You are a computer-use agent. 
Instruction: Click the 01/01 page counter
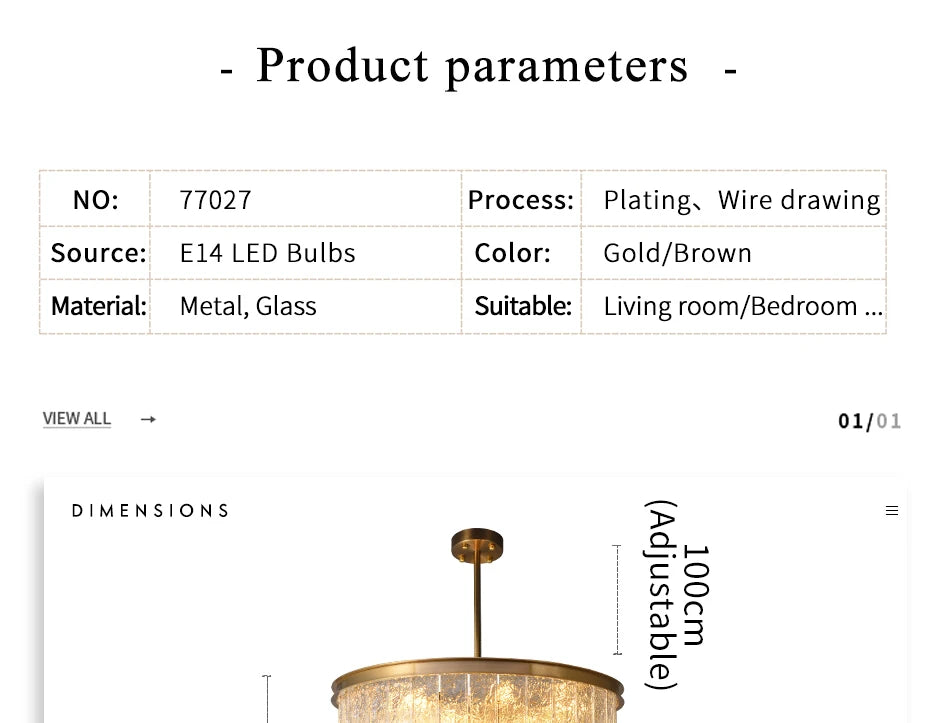pyautogui.click(x=869, y=421)
